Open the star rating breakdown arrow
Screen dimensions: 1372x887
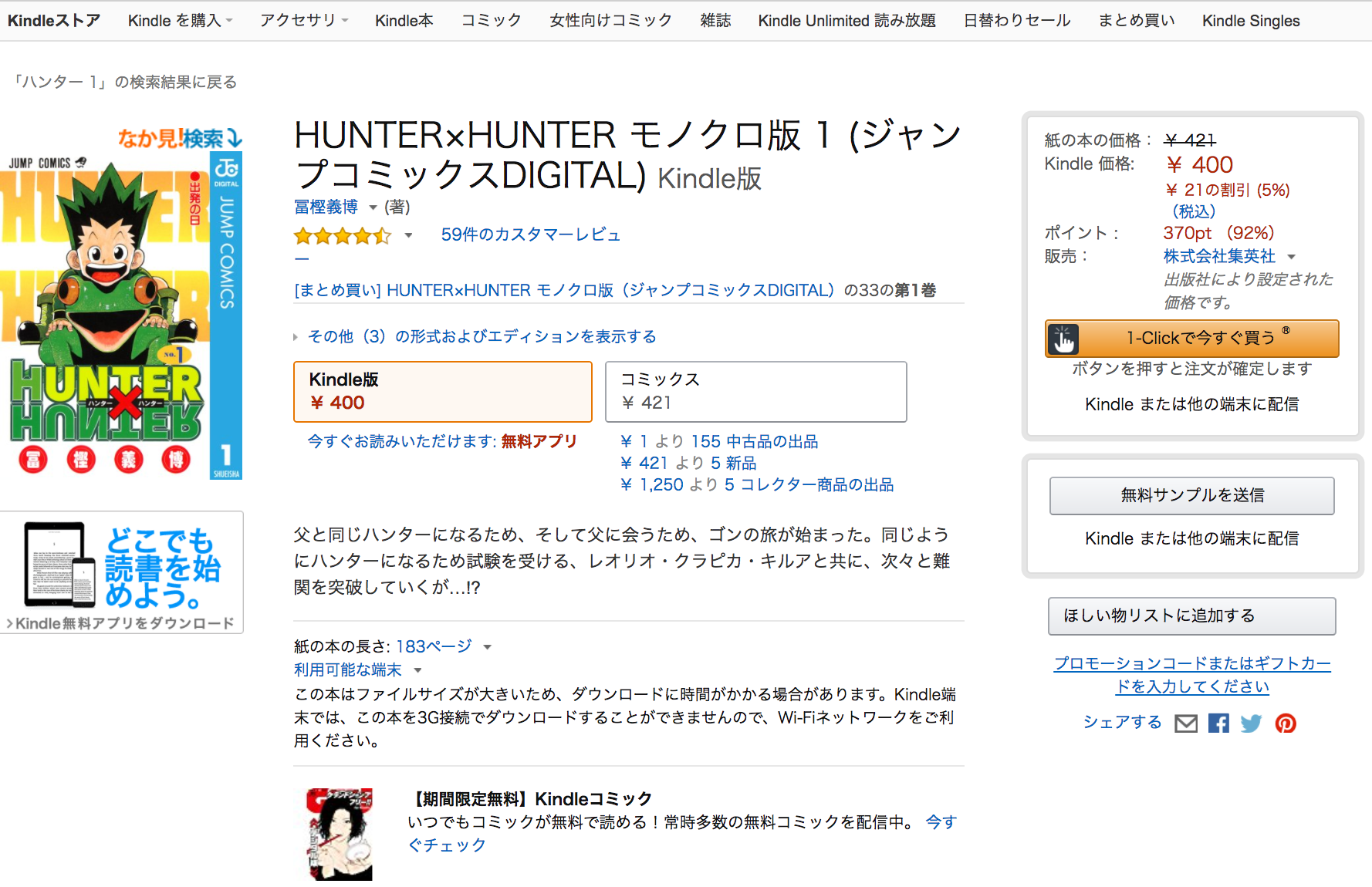408,235
